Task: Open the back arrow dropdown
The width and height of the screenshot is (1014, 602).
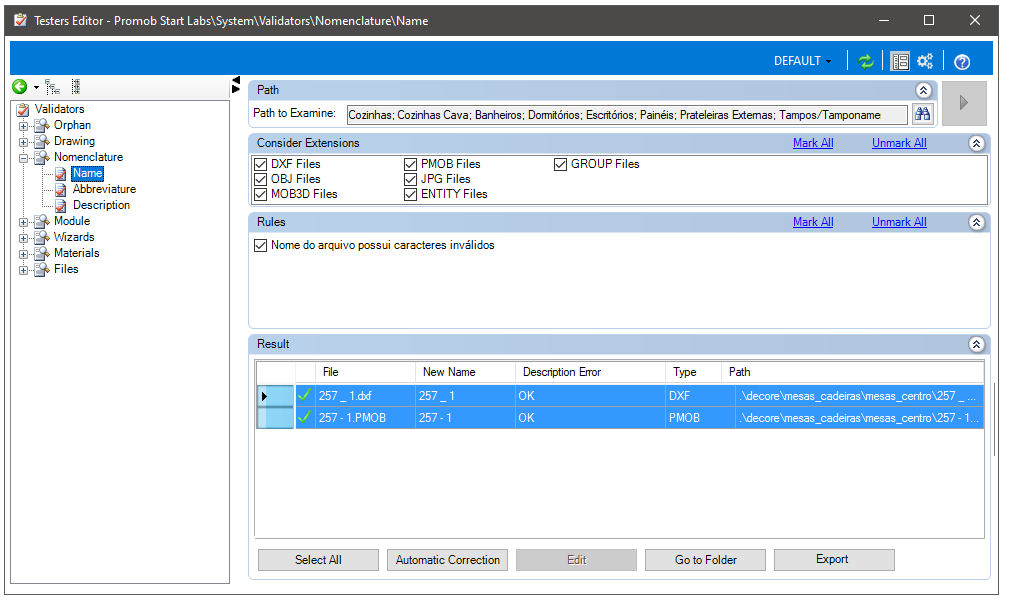Action: tap(36, 87)
